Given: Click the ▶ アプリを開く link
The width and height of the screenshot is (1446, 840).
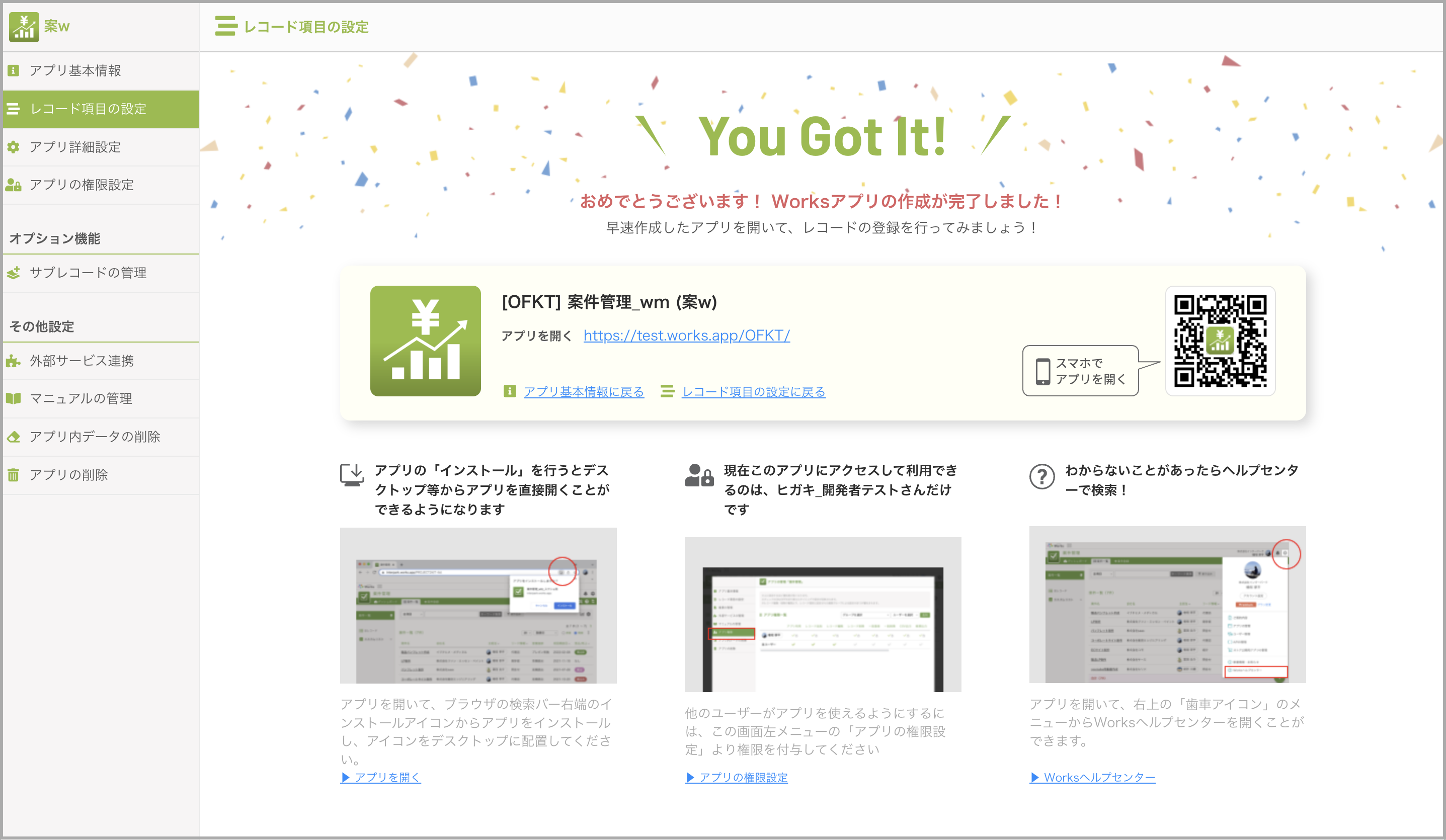Looking at the screenshot, I should 381,778.
